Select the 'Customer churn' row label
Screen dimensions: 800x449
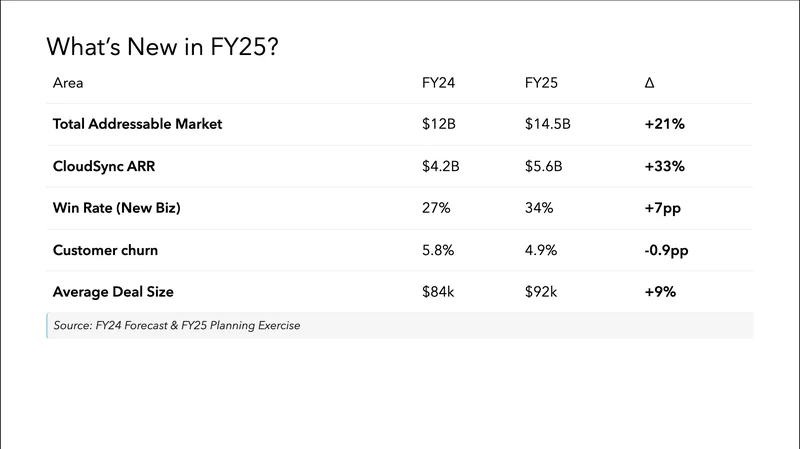pos(105,250)
